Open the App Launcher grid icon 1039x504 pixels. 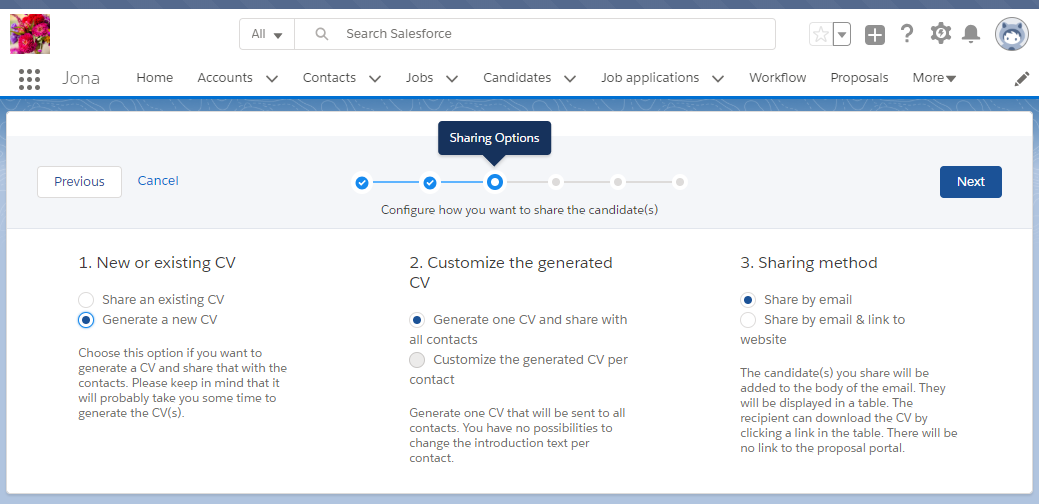(29, 79)
